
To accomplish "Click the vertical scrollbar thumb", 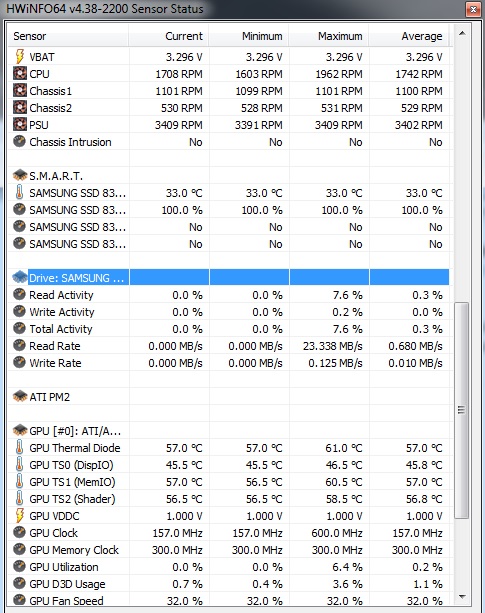I will [462, 410].
